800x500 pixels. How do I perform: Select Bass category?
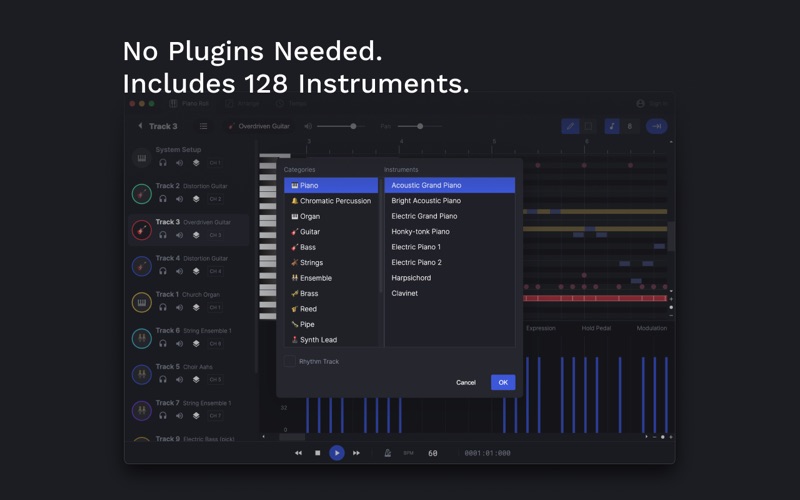click(331, 247)
